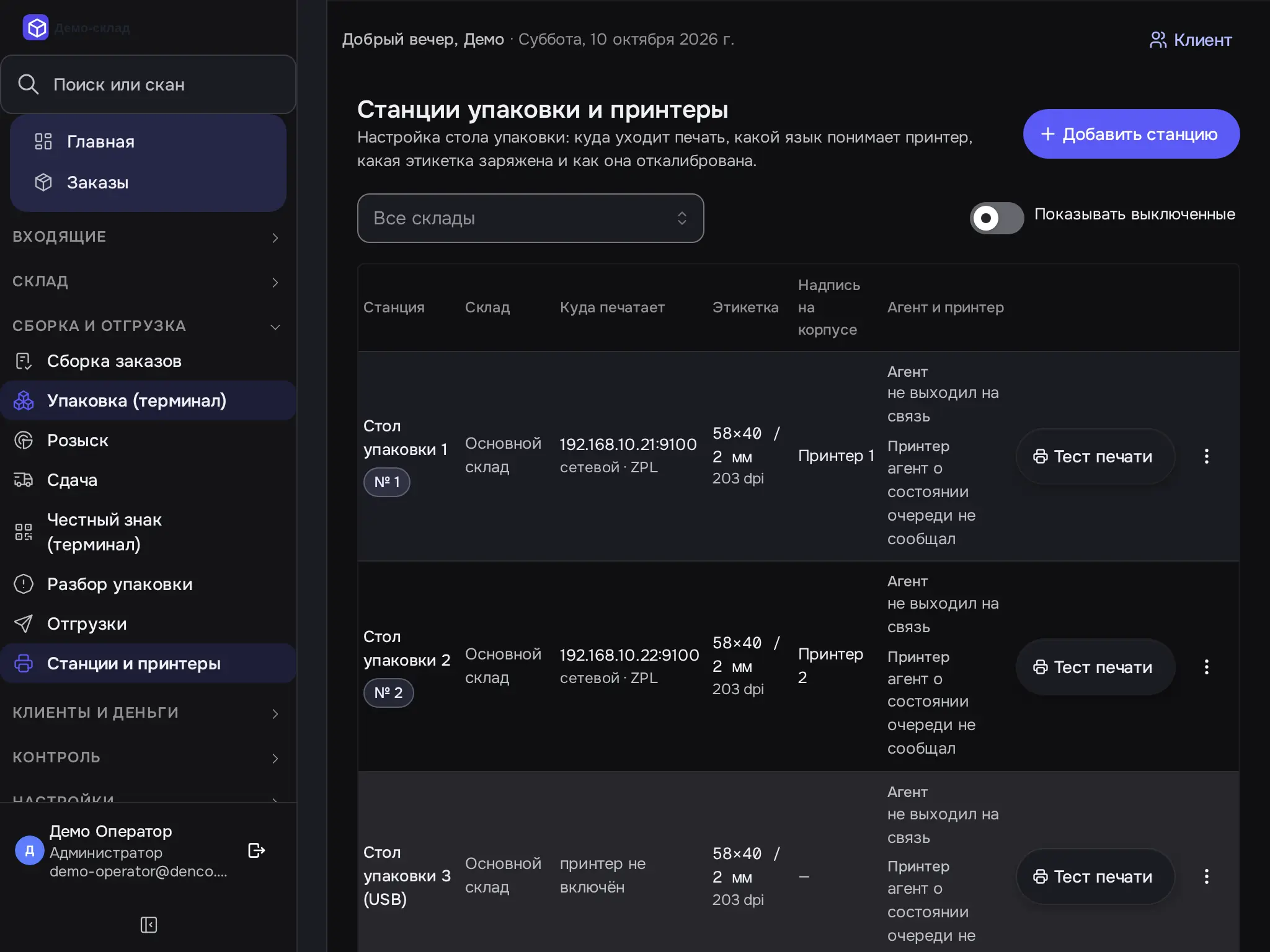This screenshot has width=1270, height=952.
Task: Open the three-dot menu for Стол упаковки 2
Action: [x=1206, y=667]
